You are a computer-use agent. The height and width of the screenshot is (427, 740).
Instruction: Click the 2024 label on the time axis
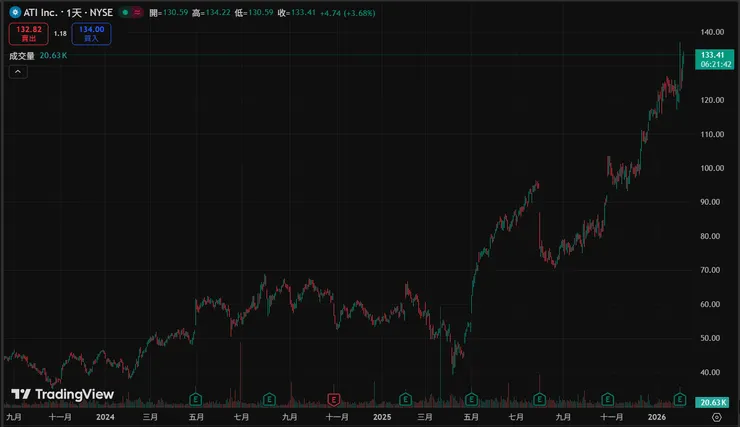pos(105,417)
